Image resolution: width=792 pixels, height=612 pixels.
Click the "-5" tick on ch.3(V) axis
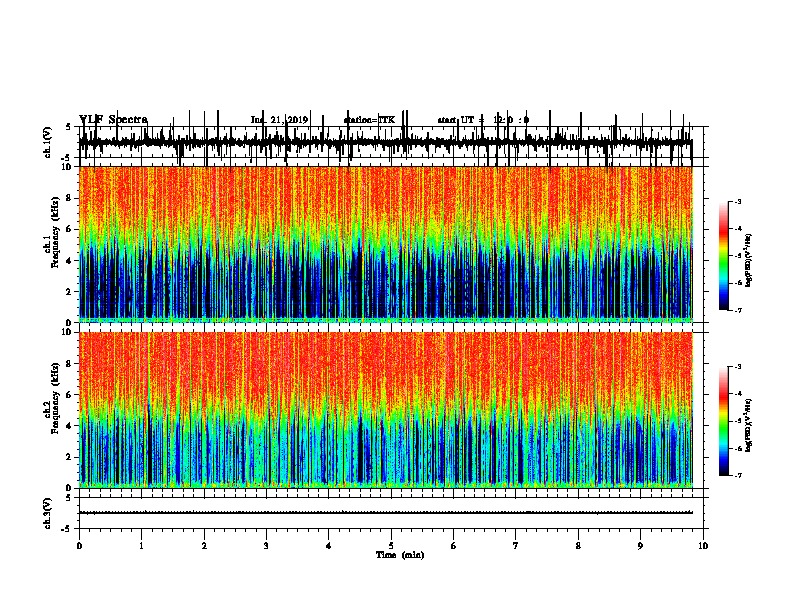(x=67, y=529)
